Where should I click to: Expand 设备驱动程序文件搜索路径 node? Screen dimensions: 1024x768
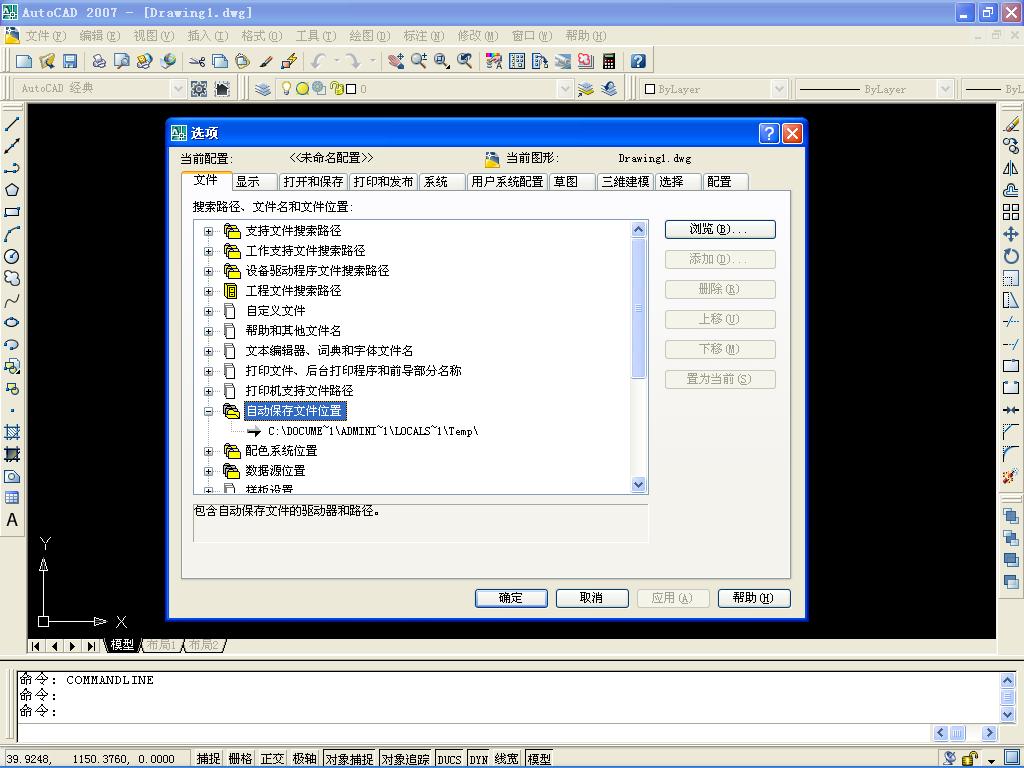(208, 271)
